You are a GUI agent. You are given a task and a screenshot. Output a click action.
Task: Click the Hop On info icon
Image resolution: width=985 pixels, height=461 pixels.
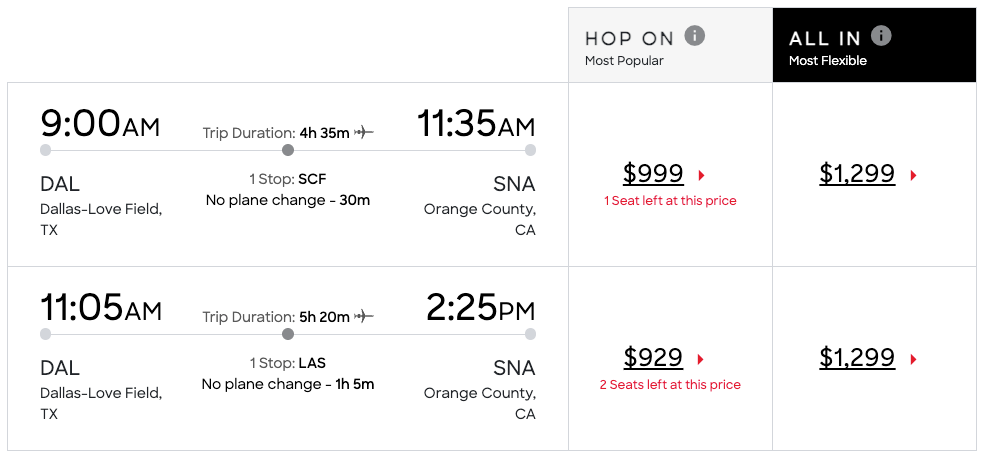click(x=694, y=36)
